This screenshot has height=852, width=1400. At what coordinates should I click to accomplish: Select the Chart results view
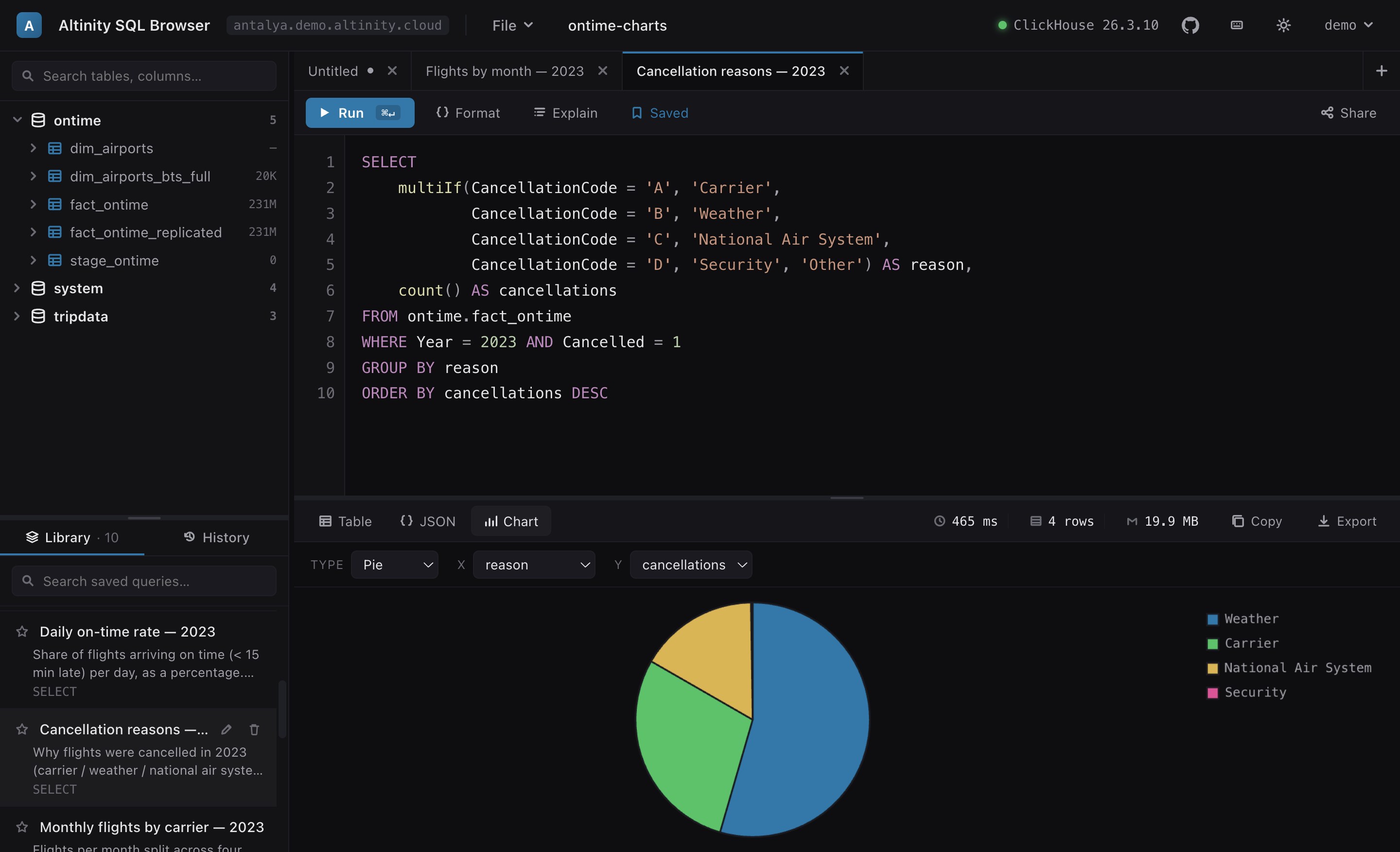(x=511, y=521)
